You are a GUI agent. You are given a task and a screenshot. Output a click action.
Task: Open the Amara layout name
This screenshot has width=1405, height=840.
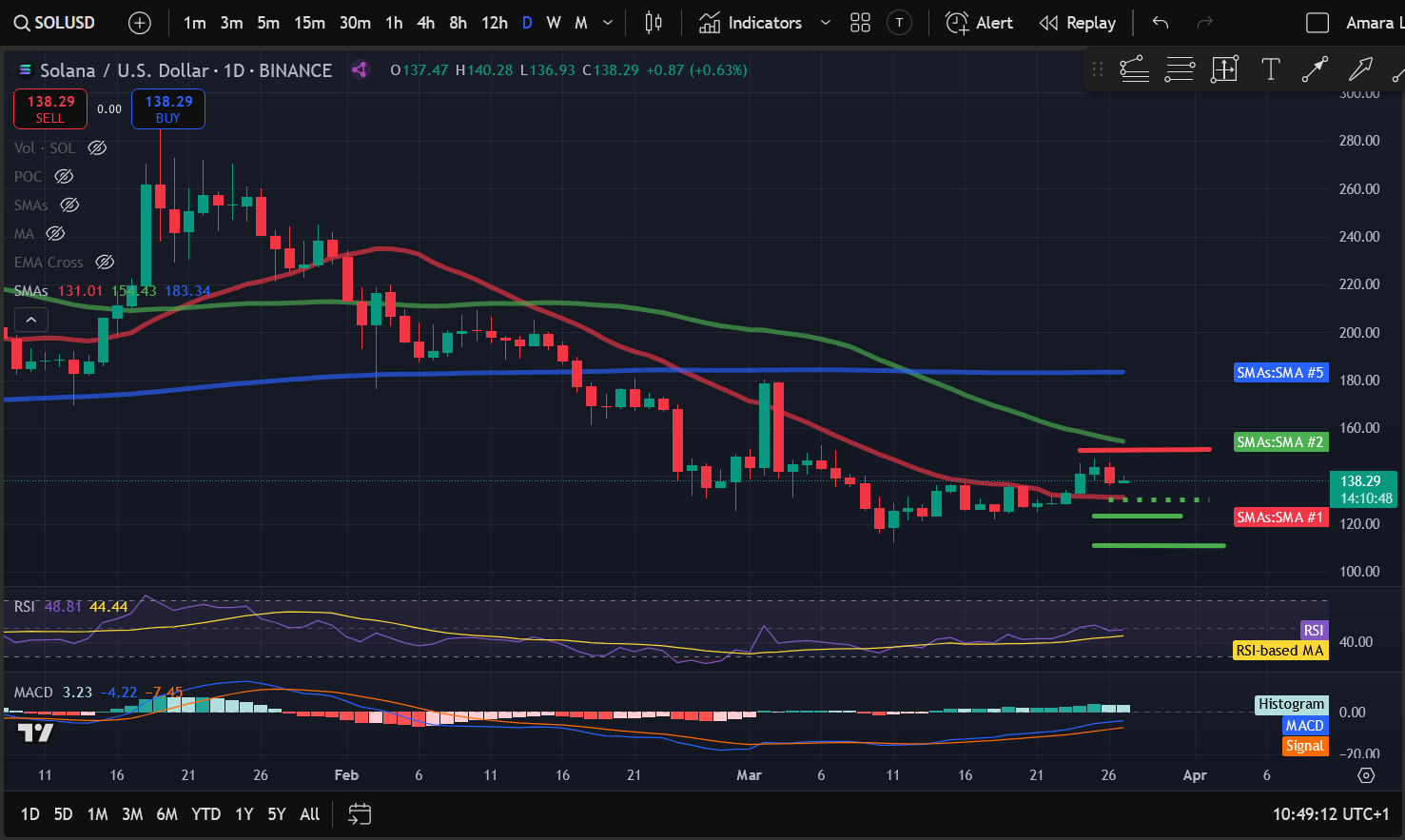coord(1374,23)
